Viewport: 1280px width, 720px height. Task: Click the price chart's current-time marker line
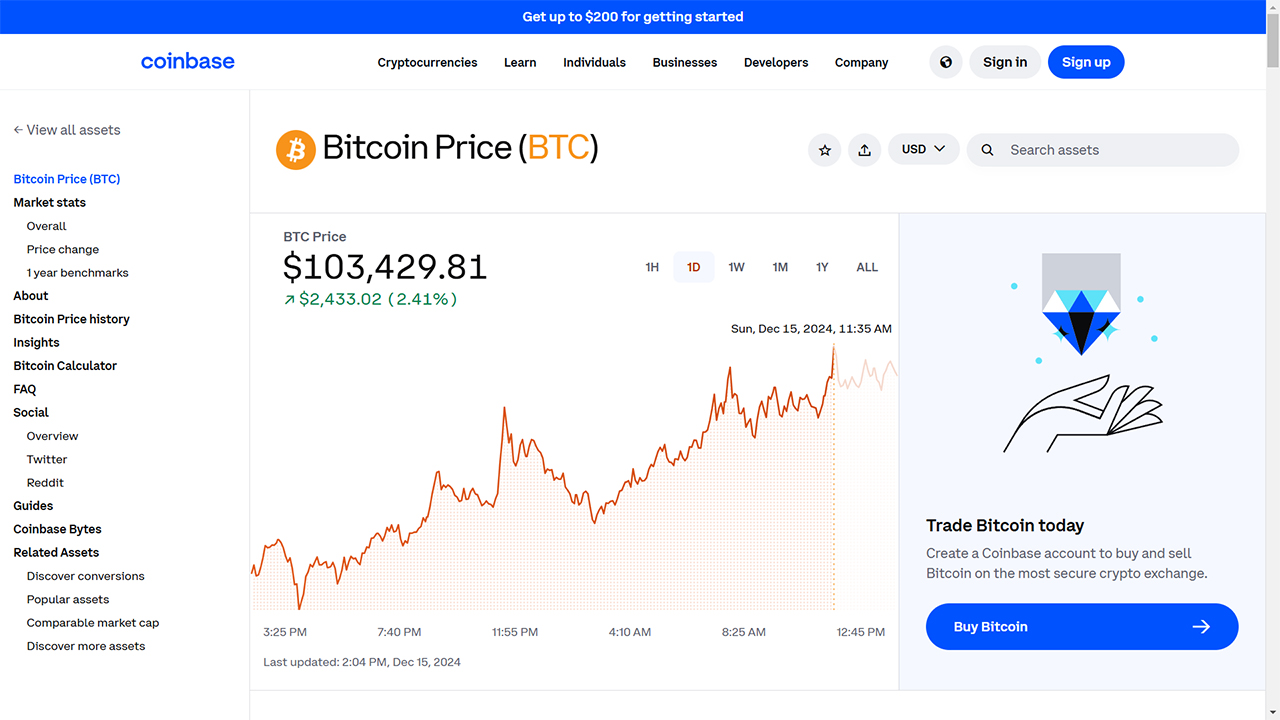pyautogui.click(x=834, y=480)
